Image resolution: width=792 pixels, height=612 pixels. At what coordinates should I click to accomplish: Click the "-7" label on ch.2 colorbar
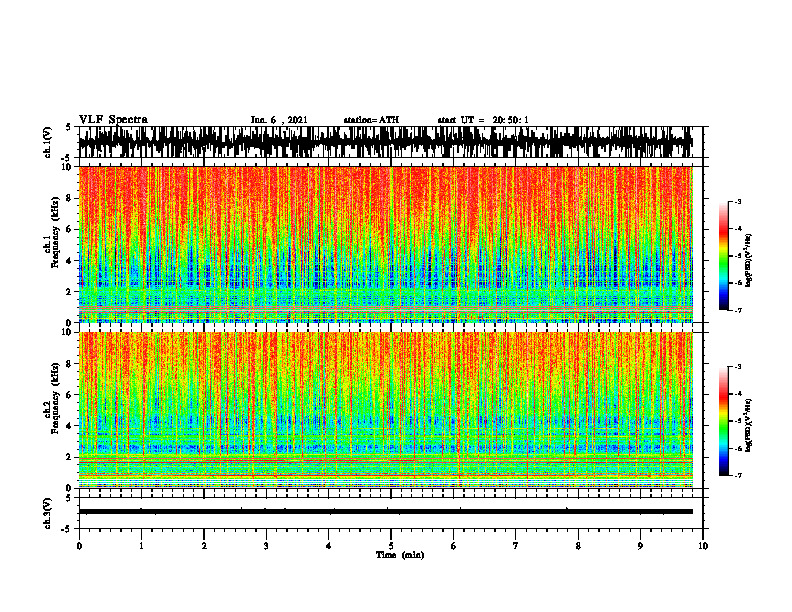[738, 475]
